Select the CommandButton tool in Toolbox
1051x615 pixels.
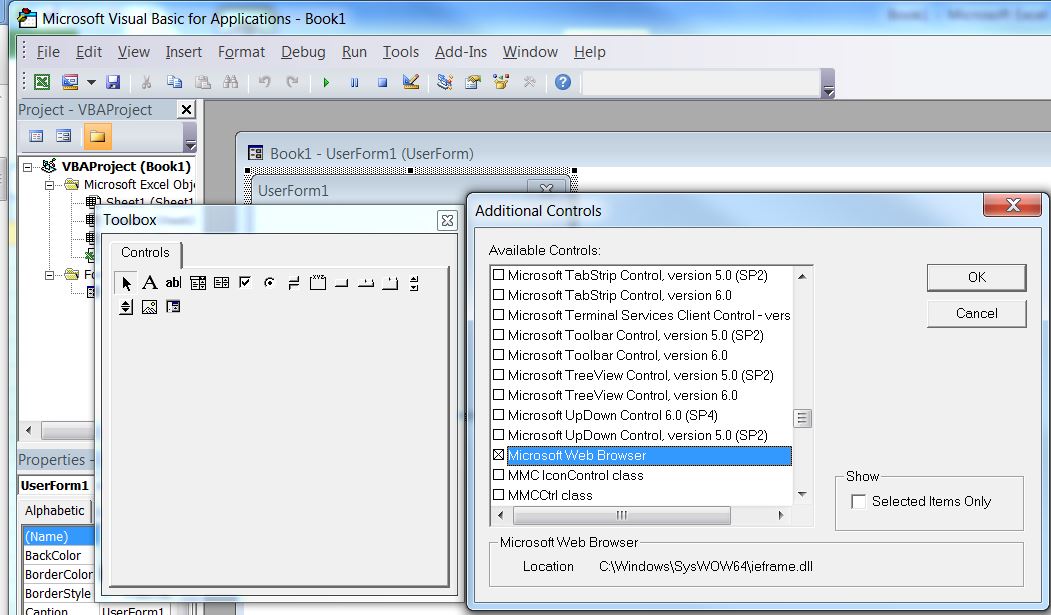coord(342,283)
